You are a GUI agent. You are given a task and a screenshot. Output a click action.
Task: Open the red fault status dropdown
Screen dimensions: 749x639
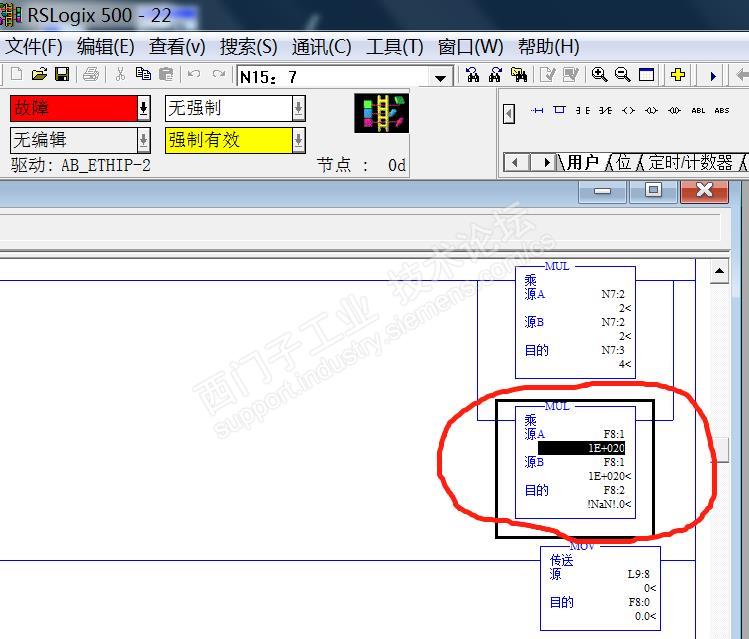click(x=143, y=108)
